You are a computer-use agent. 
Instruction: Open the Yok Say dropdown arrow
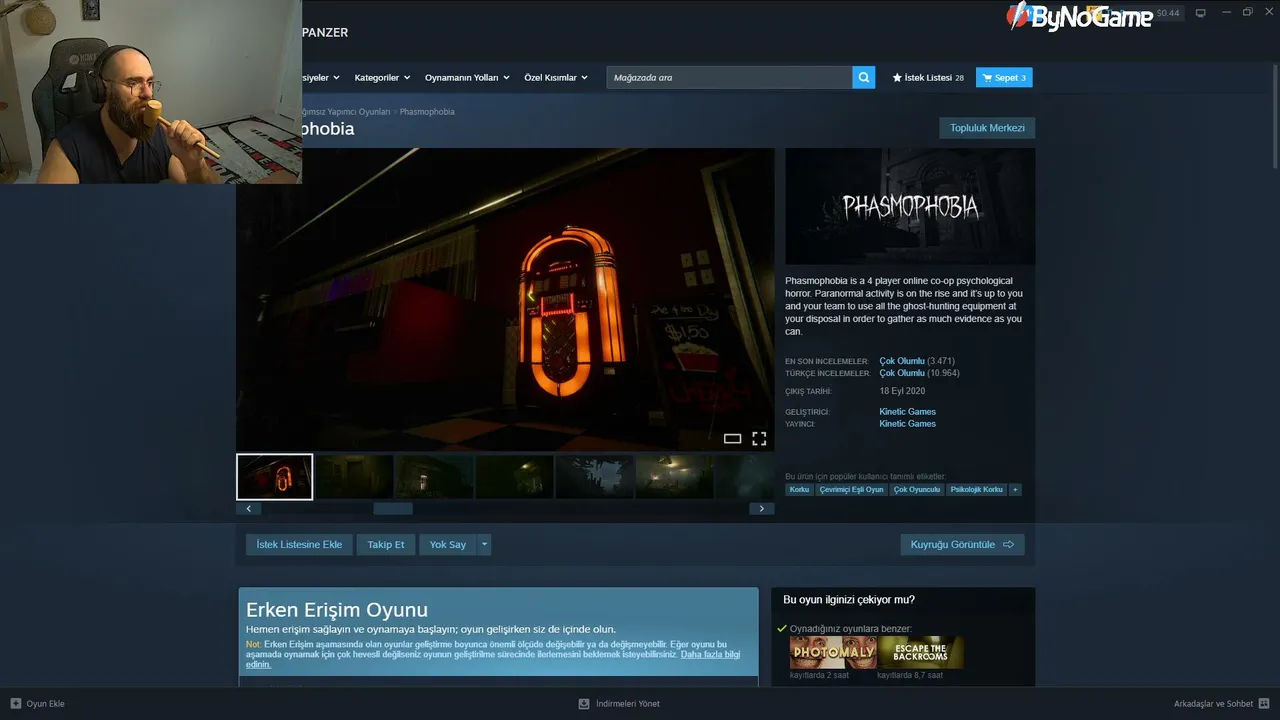[485, 544]
